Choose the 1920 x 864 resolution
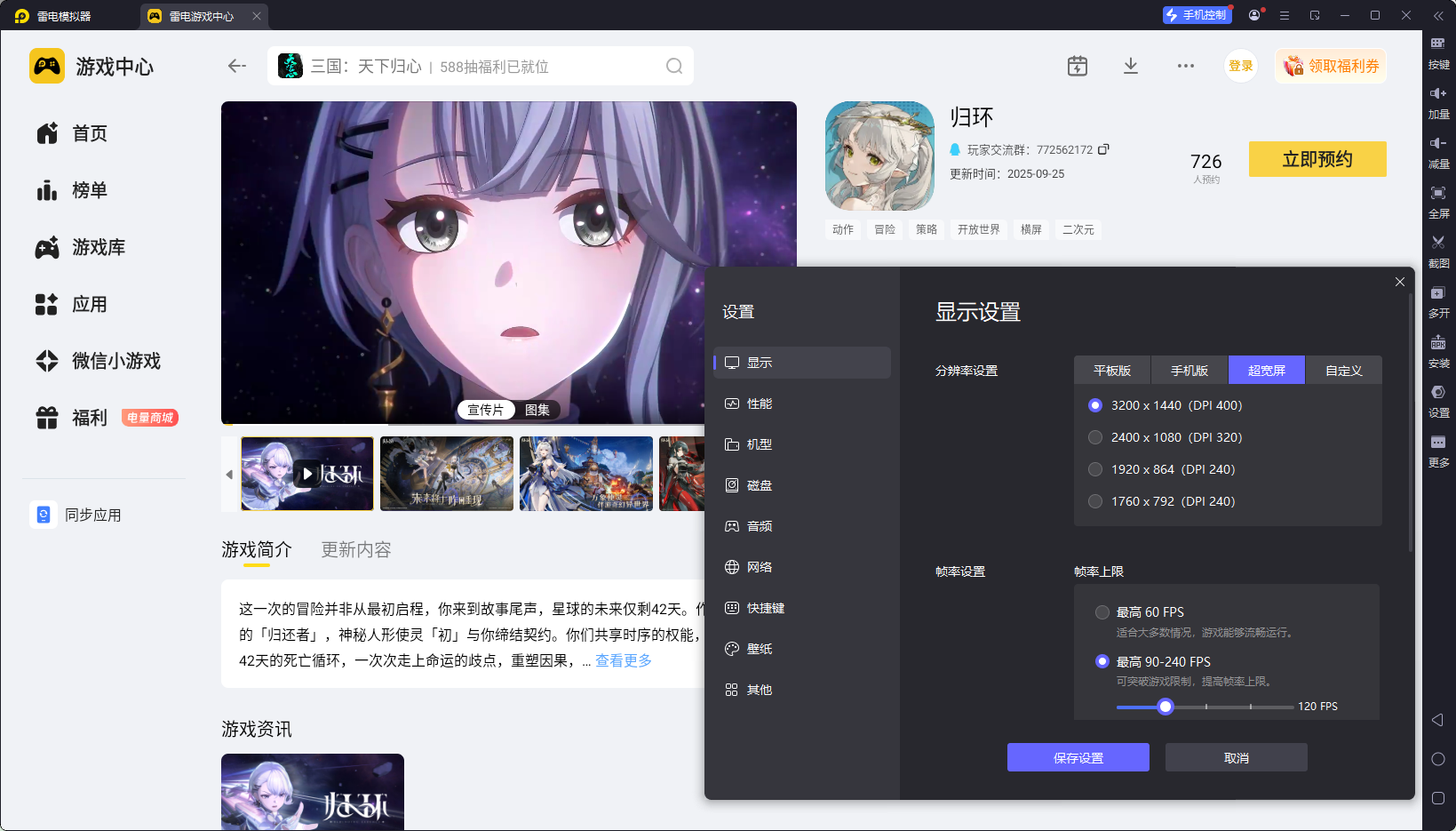Image resolution: width=1456 pixels, height=831 pixels. coord(1095,469)
